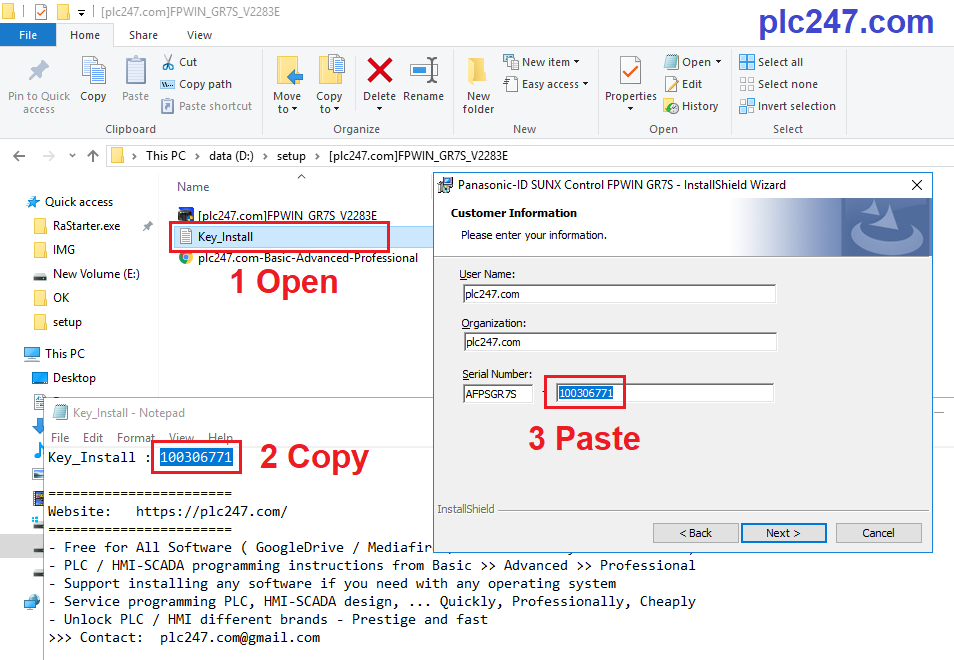Click Select all in ribbon
This screenshot has height=660, width=954.
(771, 62)
